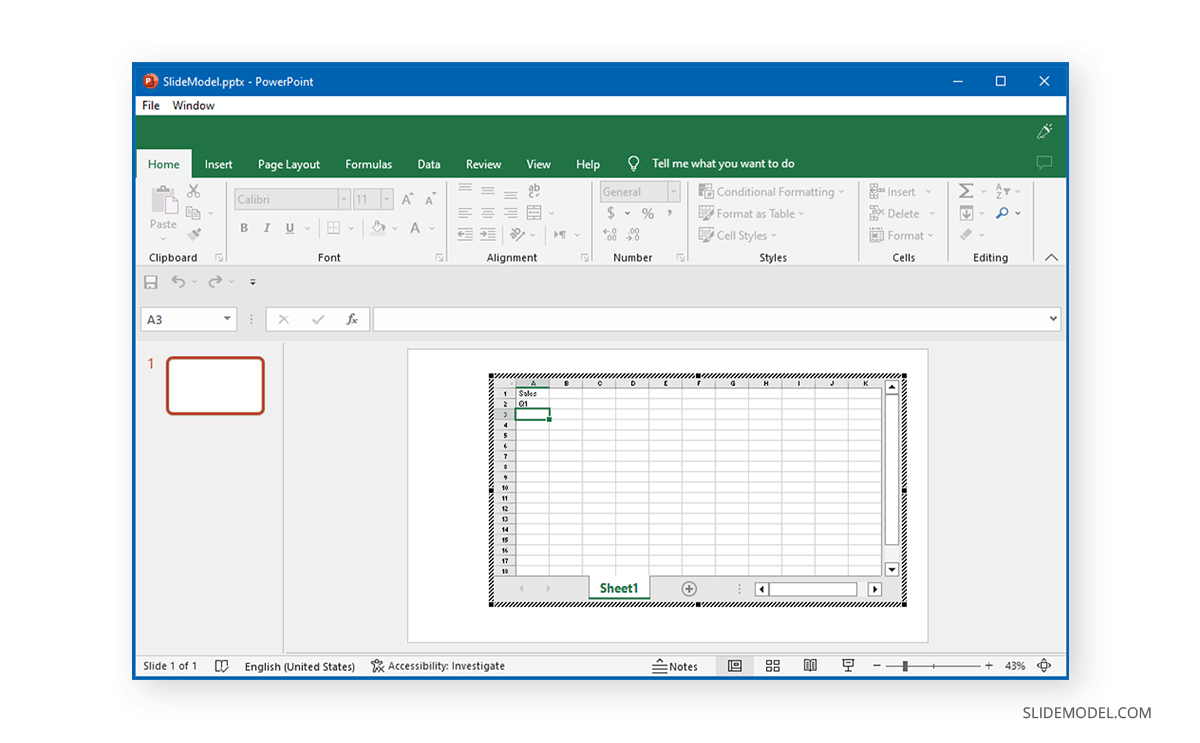This screenshot has height=743, width=1200.
Task: Click the AutoSum sigma icon
Action: coord(966,190)
